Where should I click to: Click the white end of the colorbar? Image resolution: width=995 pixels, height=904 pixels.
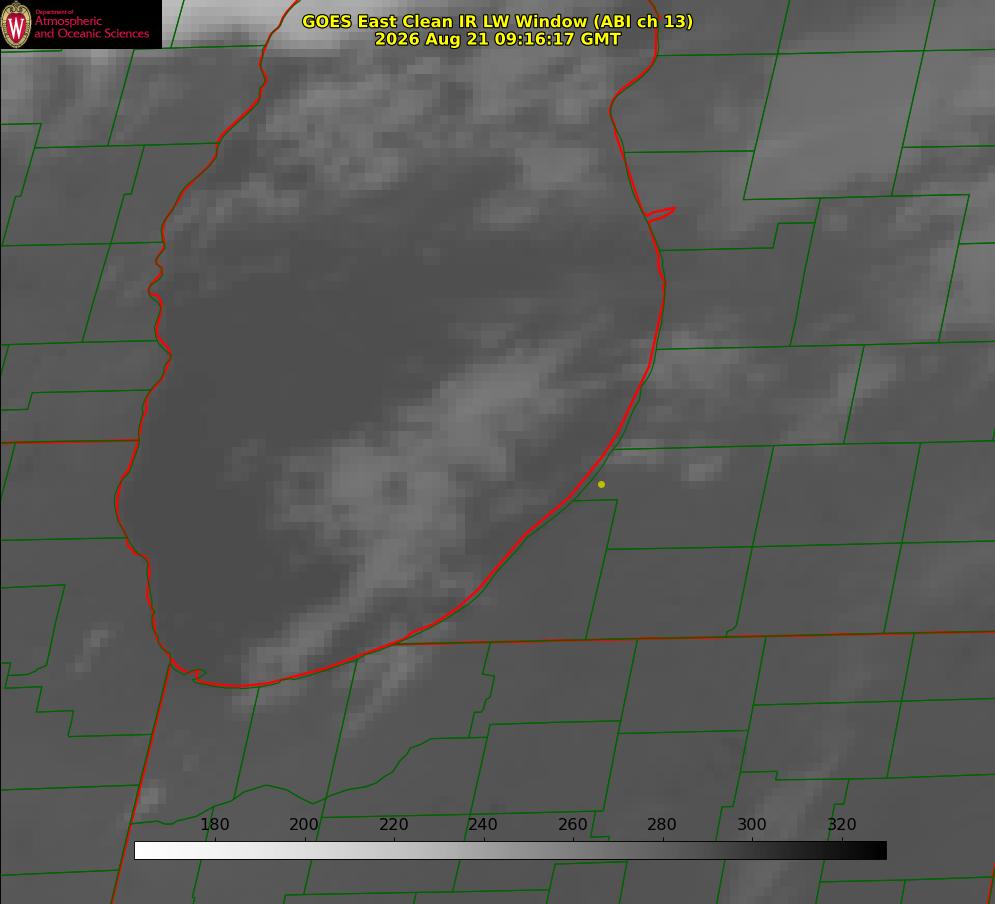point(146,851)
